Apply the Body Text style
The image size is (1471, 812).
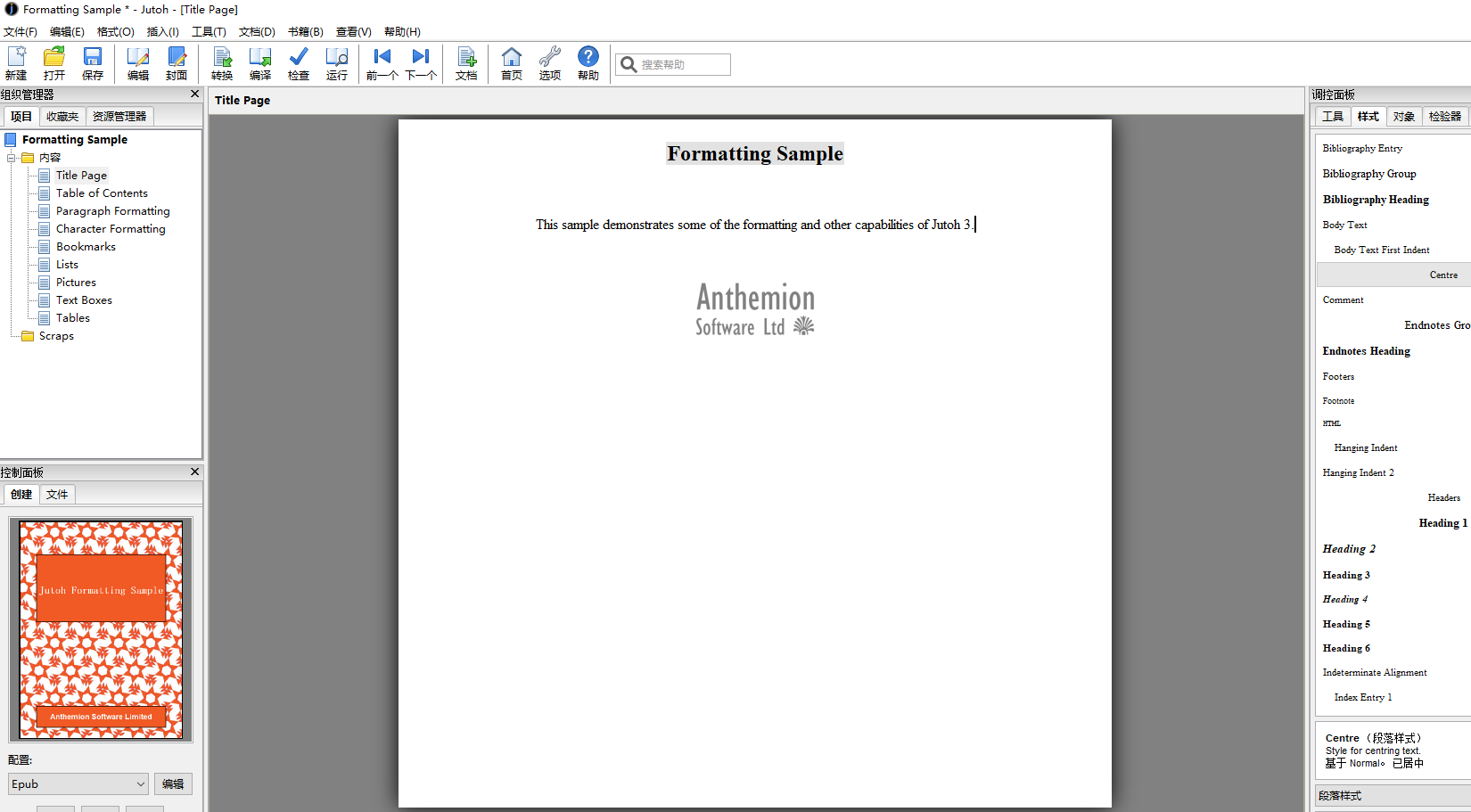pyautogui.click(x=1344, y=225)
